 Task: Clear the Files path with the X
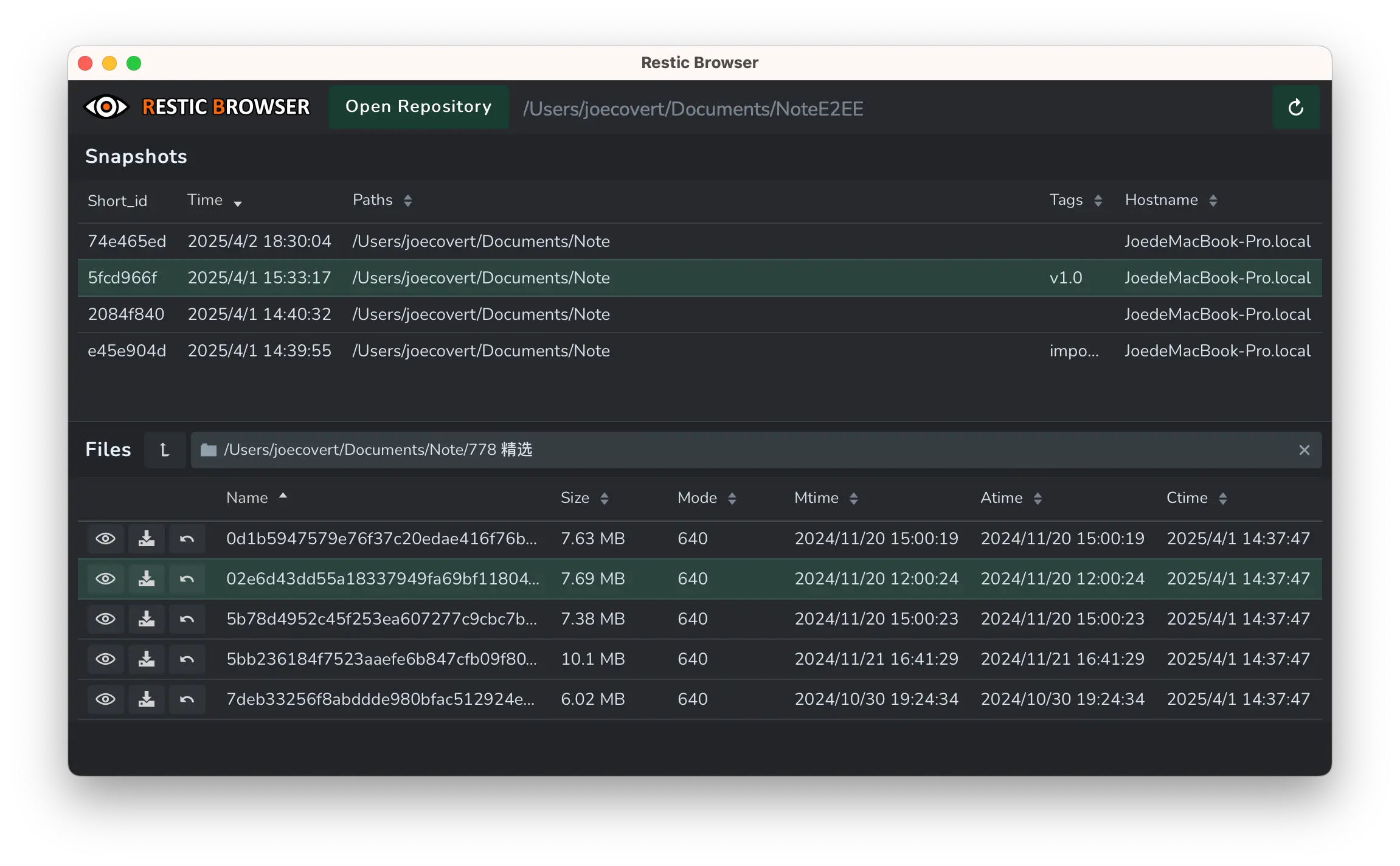(x=1304, y=450)
